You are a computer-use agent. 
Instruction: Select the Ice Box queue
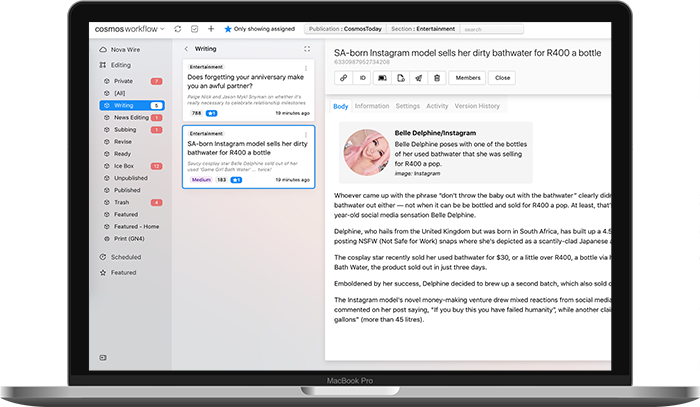click(133, 166)
